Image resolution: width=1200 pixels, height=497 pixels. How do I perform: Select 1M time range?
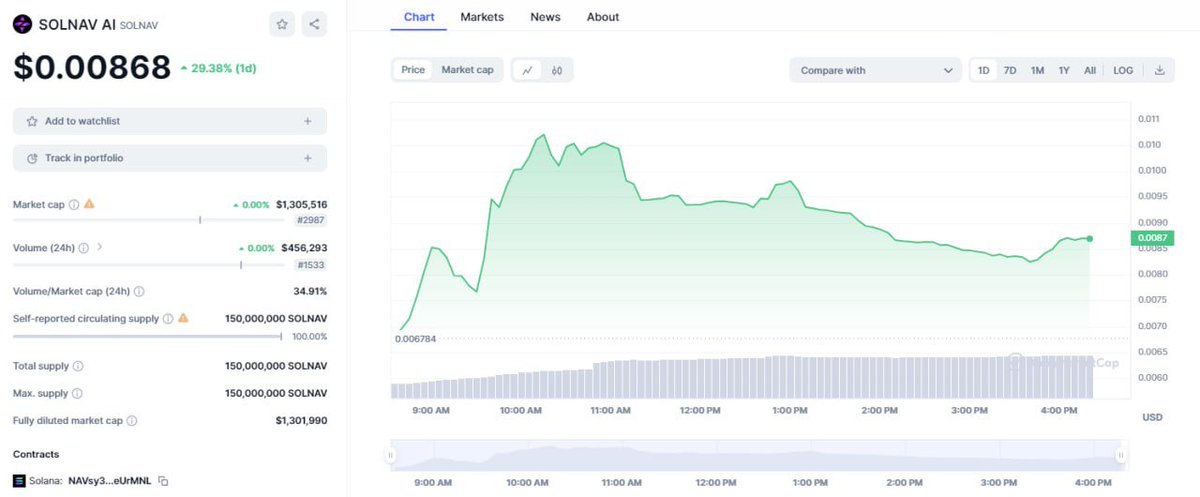(x=1037, y=70)
